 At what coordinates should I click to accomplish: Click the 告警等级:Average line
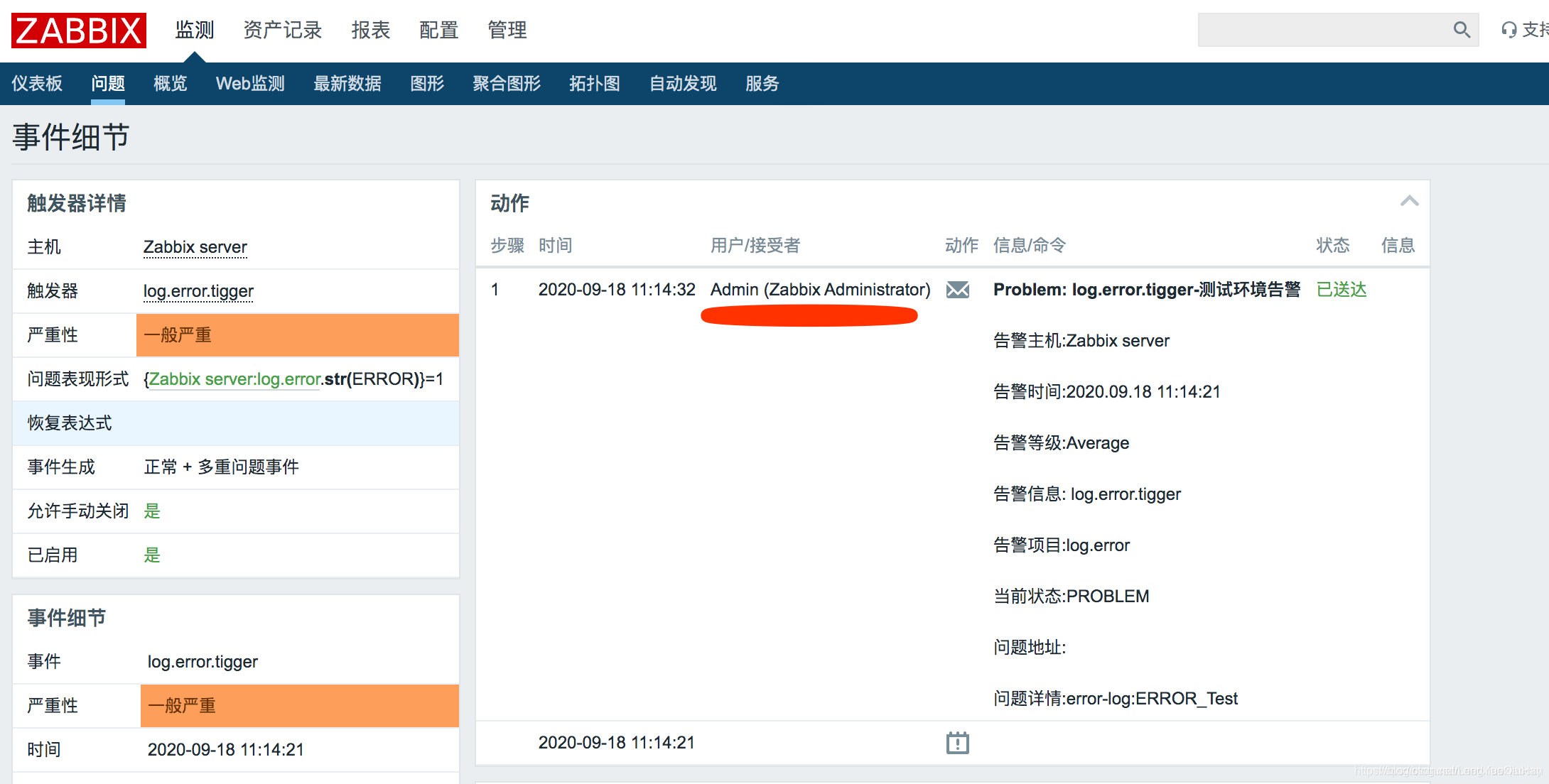1062,443
